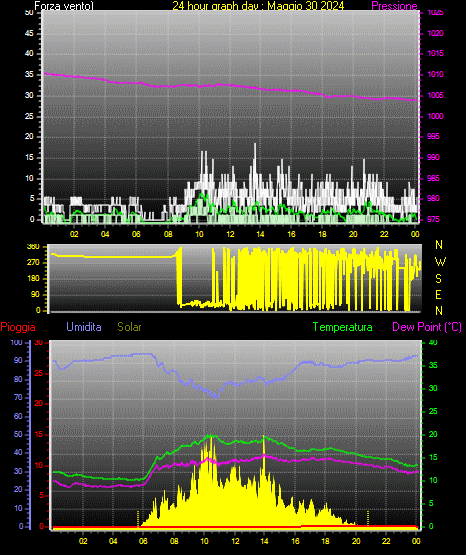Viewport: 466px width, 555px height.
Task: Click the Dew Point (°C) legend label
Action: 427,327
